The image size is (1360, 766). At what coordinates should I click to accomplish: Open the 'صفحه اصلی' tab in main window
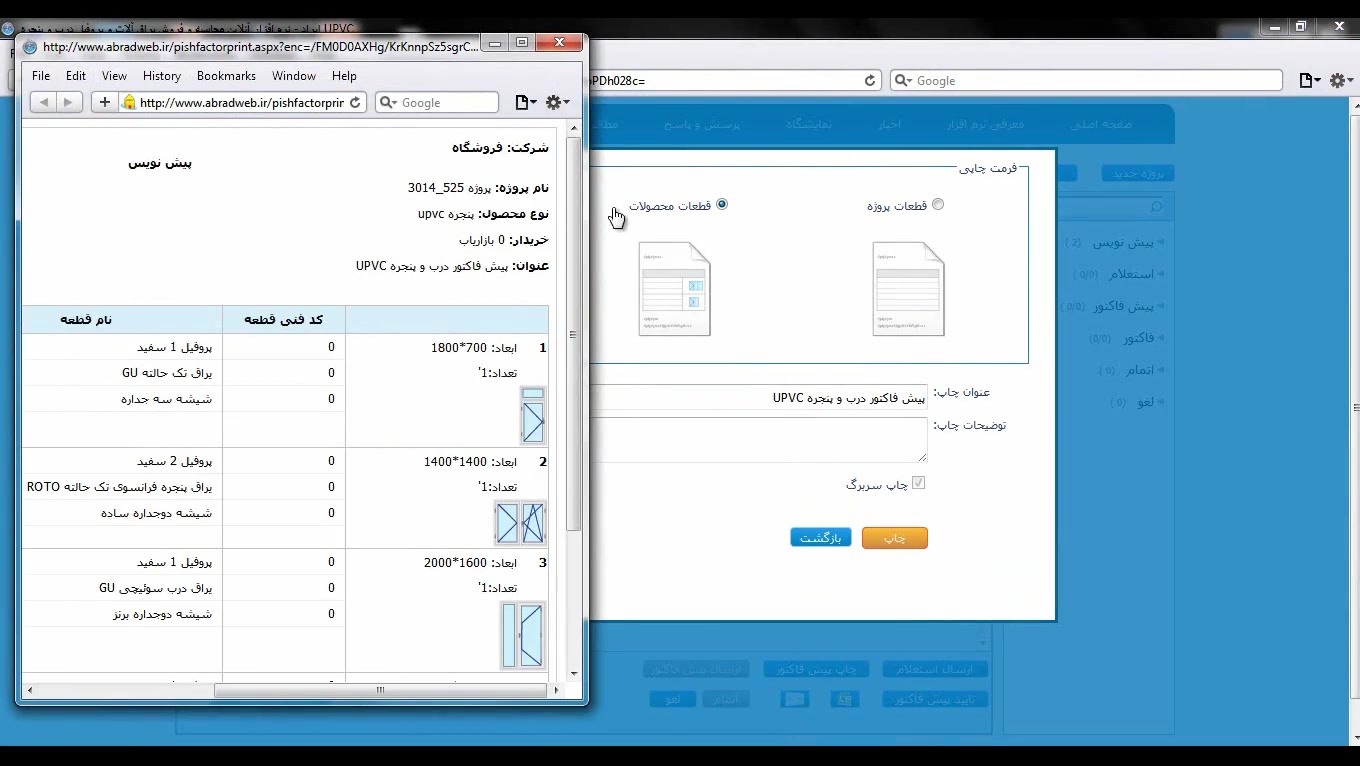pyautogui.click(x=1101, y=124)
